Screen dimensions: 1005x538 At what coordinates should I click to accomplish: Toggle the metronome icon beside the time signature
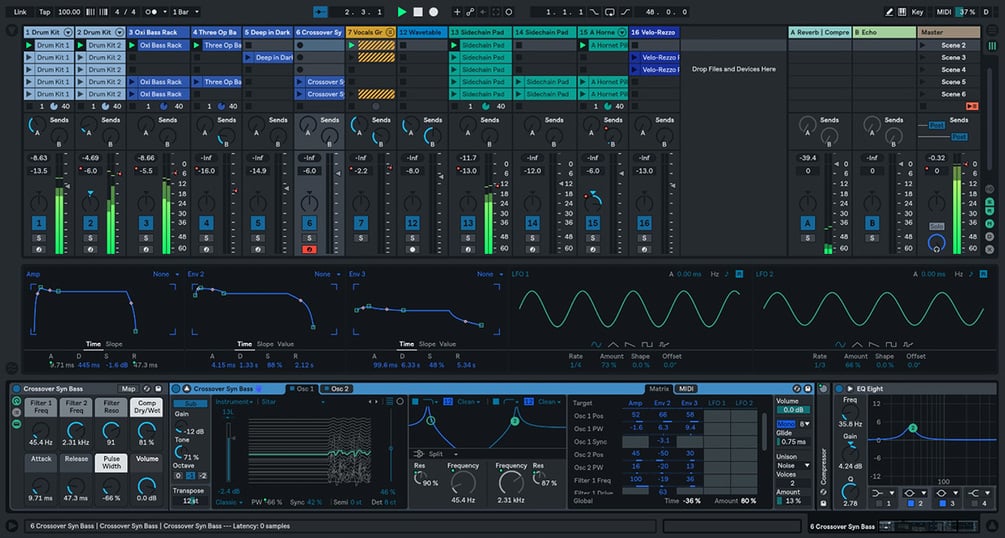click(x=151, y=12)
